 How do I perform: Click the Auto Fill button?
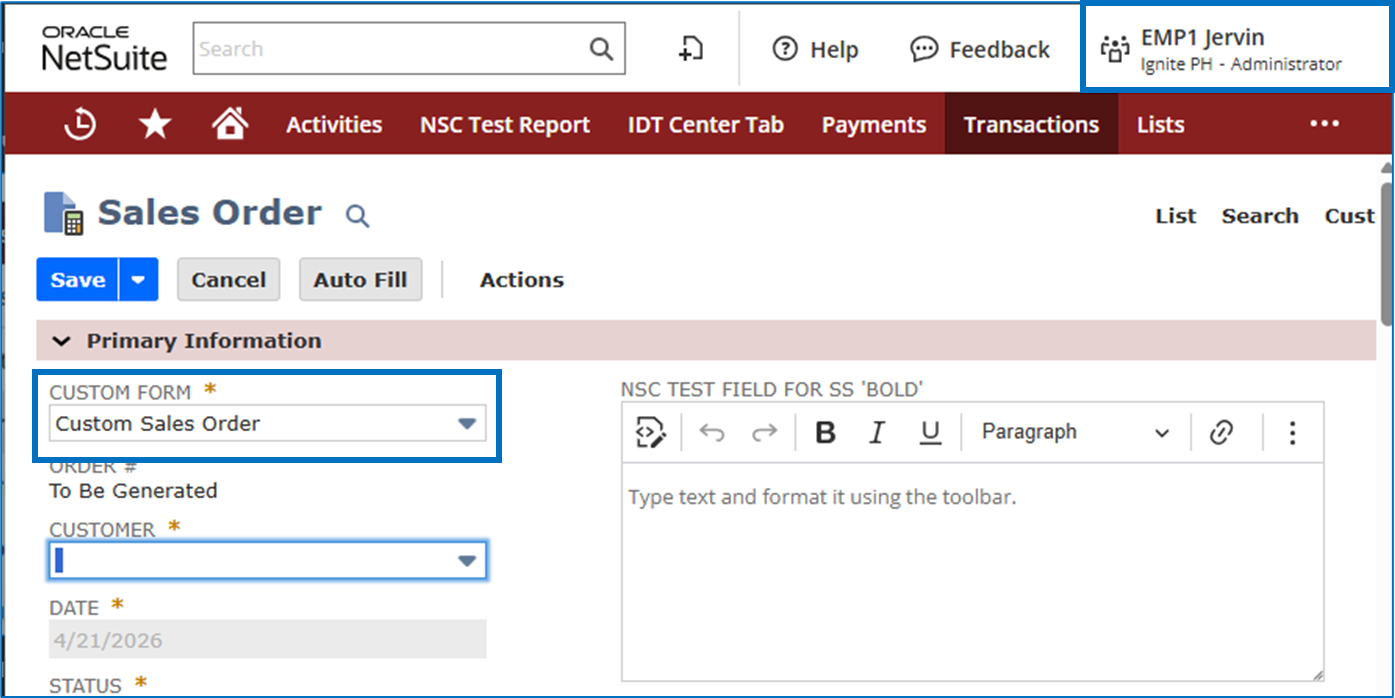pos(360,280)
